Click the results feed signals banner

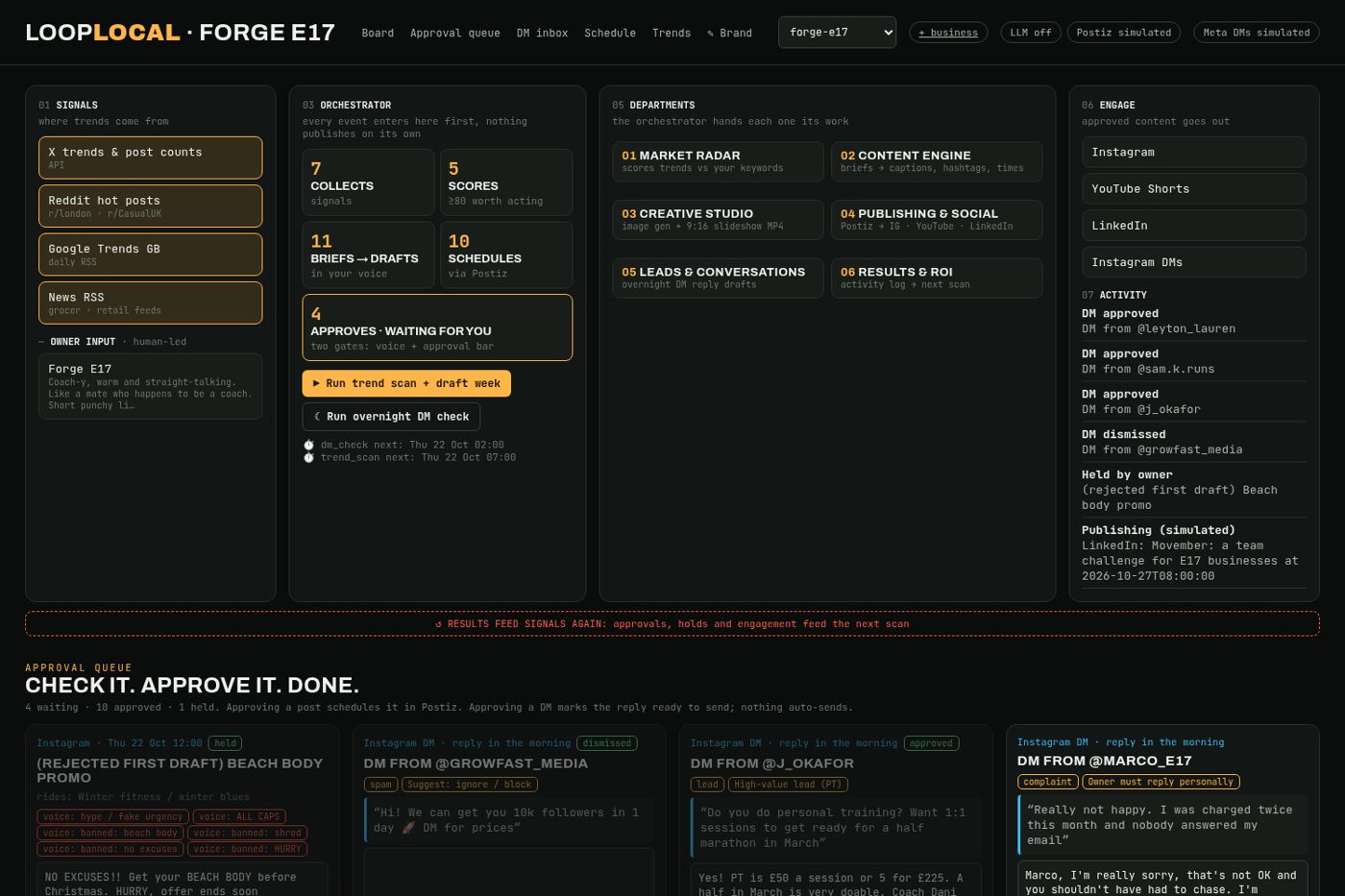672,623
